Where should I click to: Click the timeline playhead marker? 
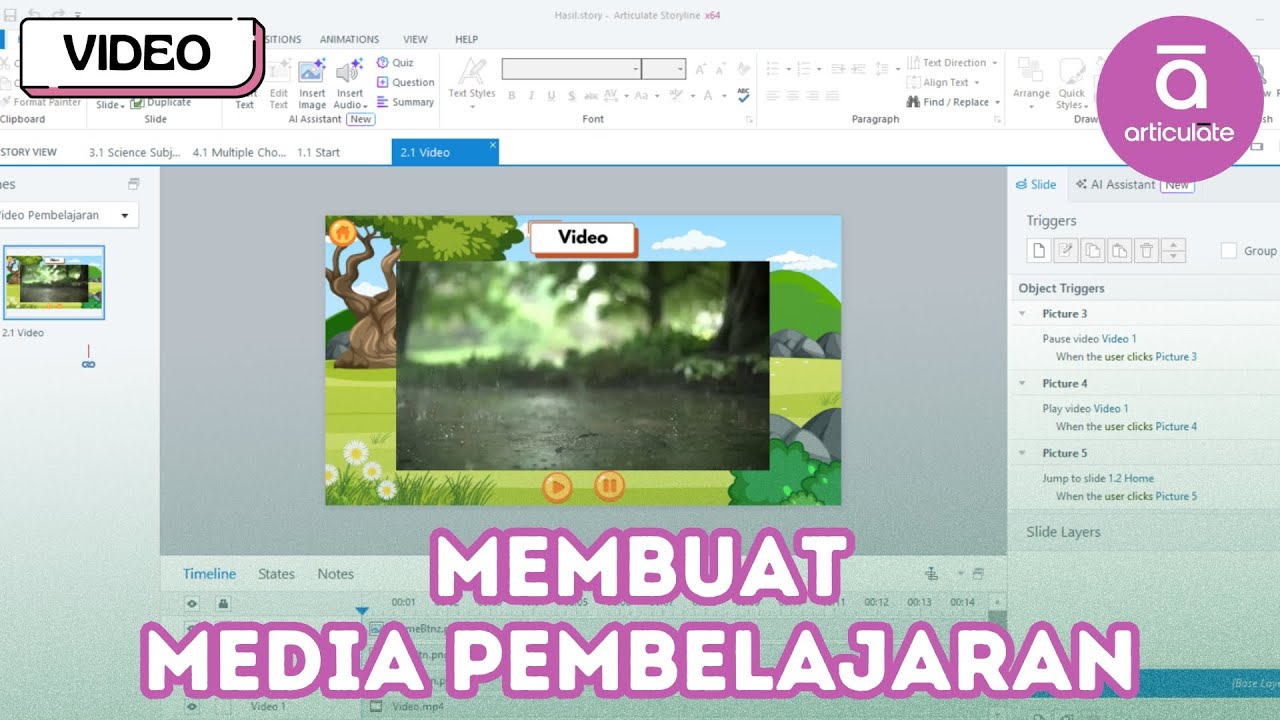[362, 610]
